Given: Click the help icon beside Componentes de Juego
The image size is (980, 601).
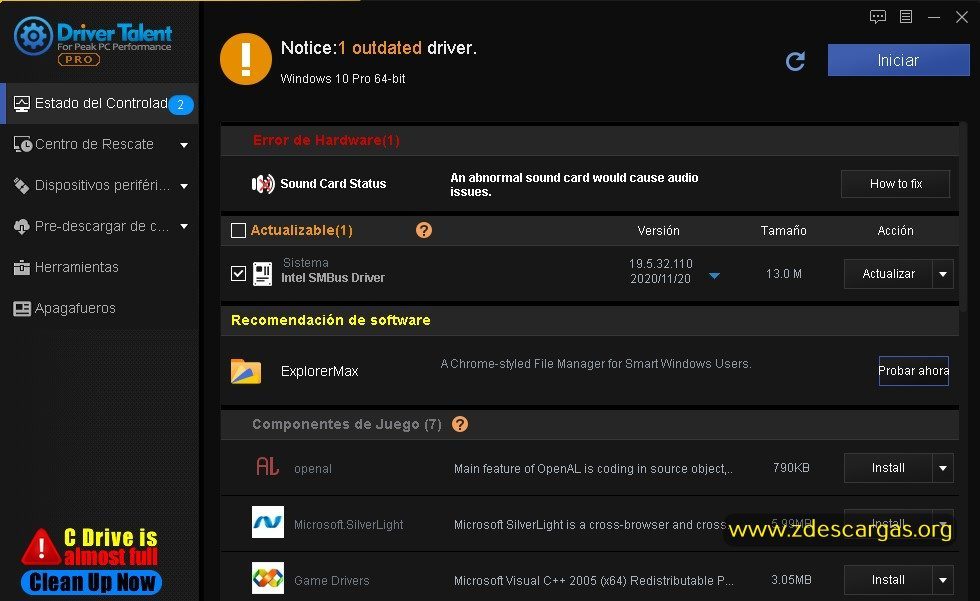Looking at the screenshot, I should click(460, 424).
